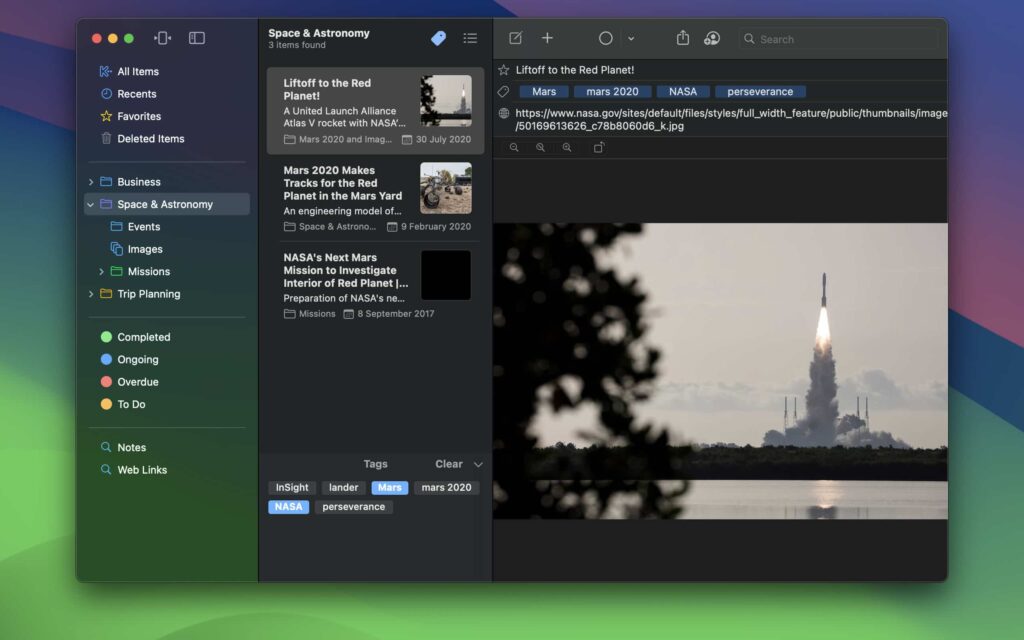Screen dimensions: 1024x640
Task: Star the Liftoff to the Red Planet item
Action: (502, 70)
